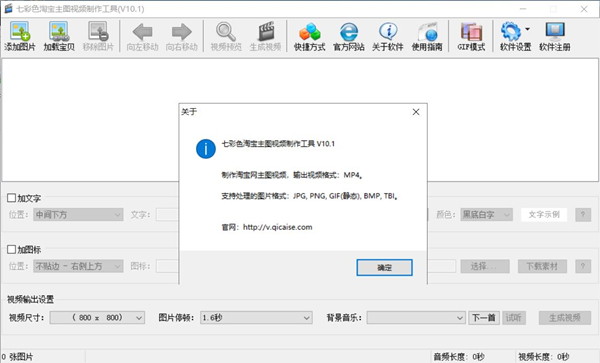600x363 pixels.
Task: Click the 试听 listen preview button
Action: pos(514,317)
